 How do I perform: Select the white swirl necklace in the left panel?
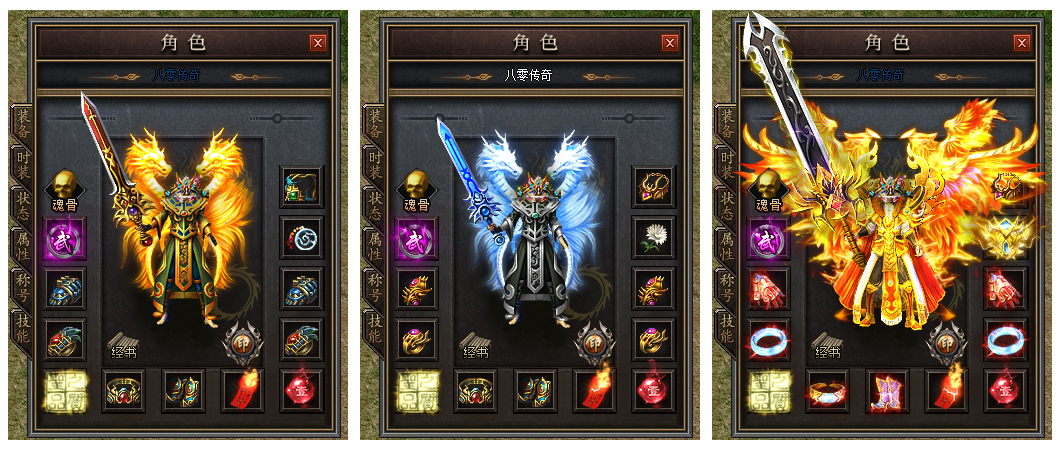click(x=302, y=238)
